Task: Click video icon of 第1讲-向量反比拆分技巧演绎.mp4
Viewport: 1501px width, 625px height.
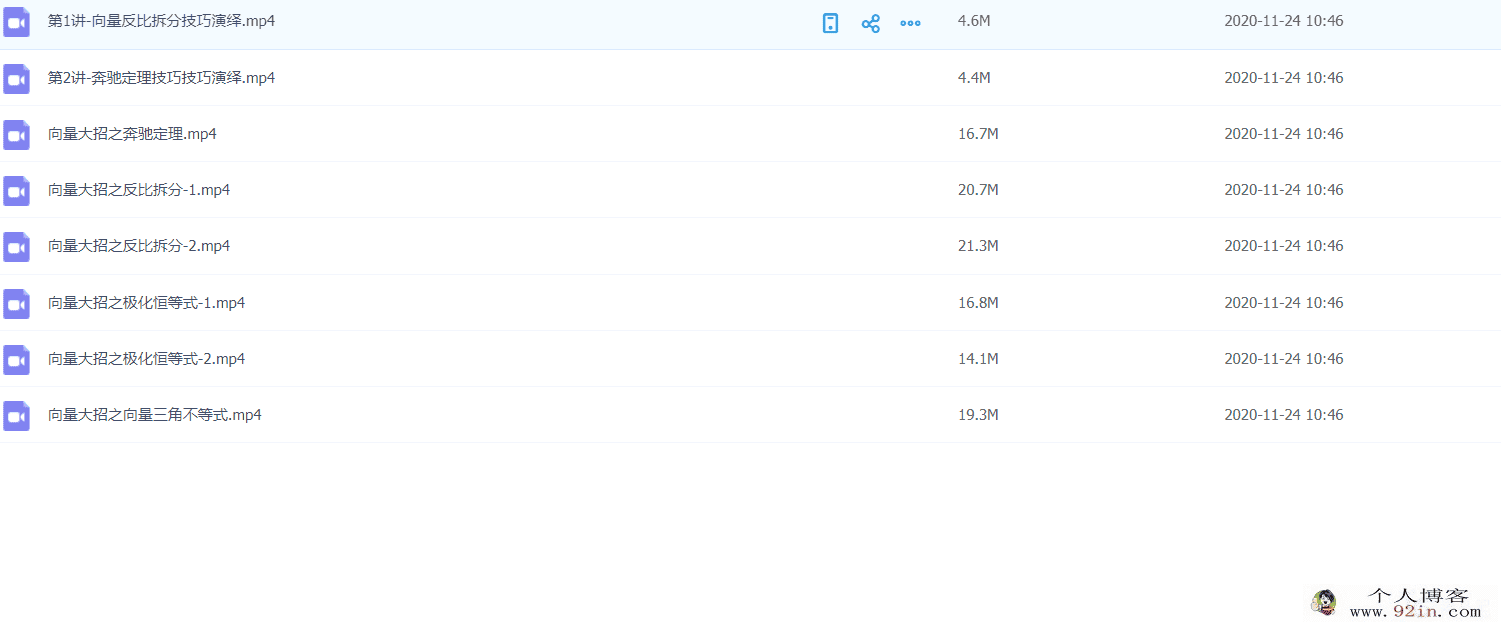Action: point(17,22)
